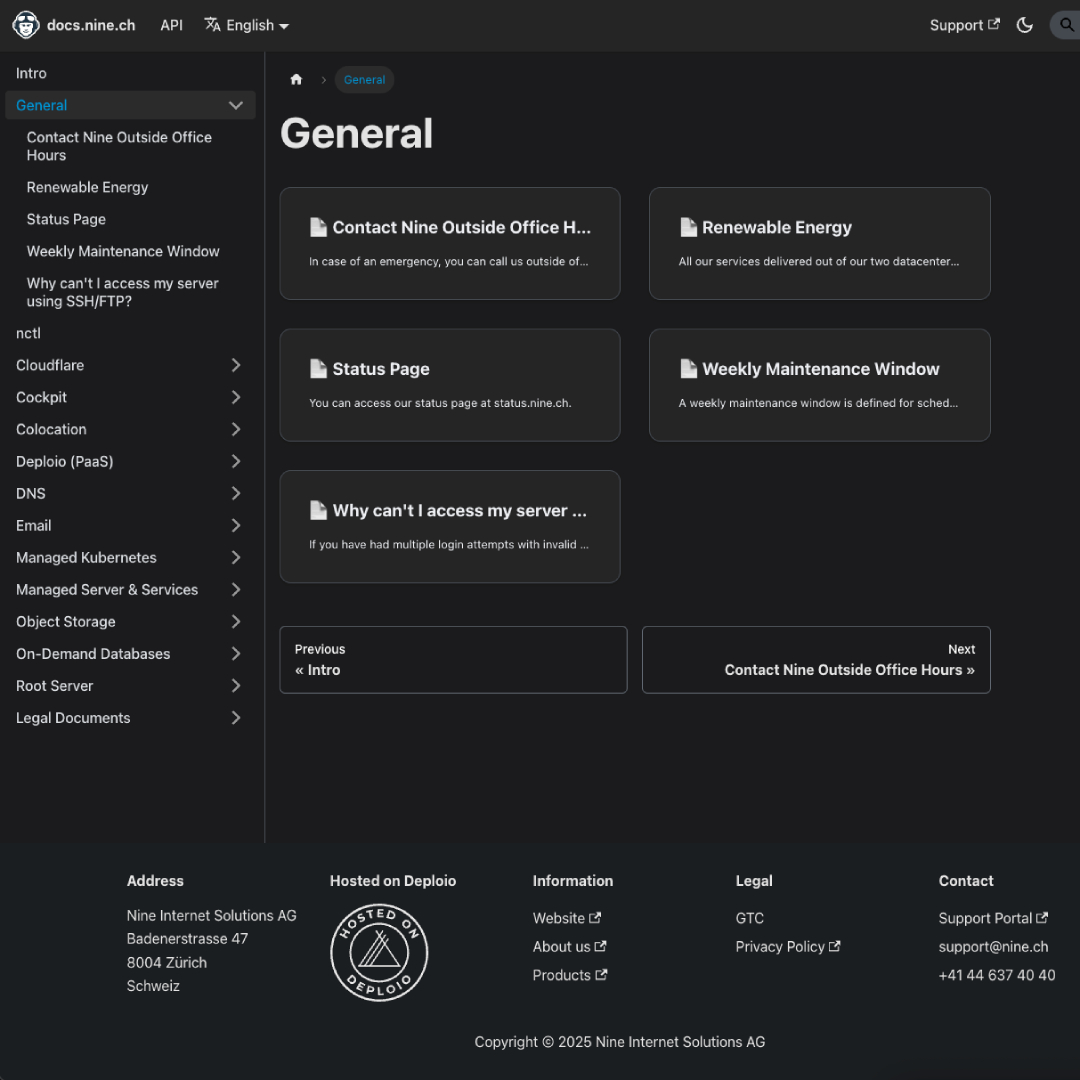Click the General breadcrumb chip
The width and height of the screenshot is (1080, 1080).
click(x=364, y=80)
